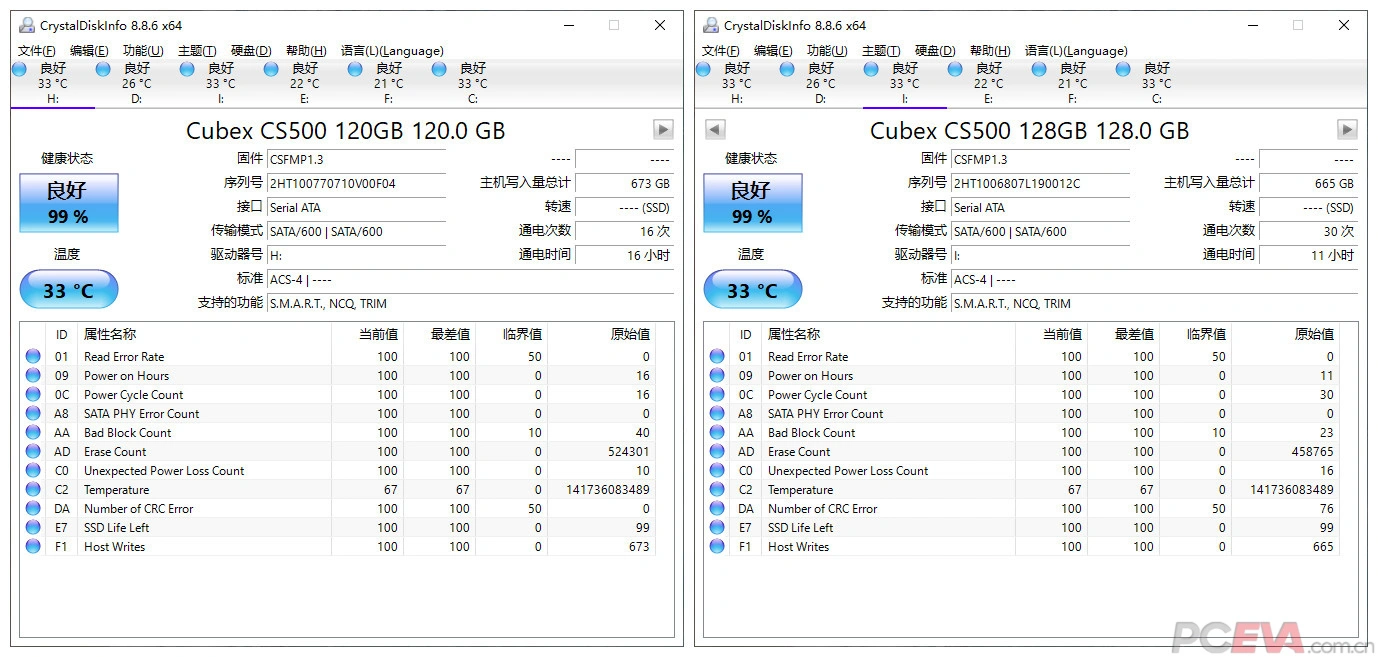Screen dimensions: 1378x657
Task: Go to next disk in left window
Action: coord(663,129)
